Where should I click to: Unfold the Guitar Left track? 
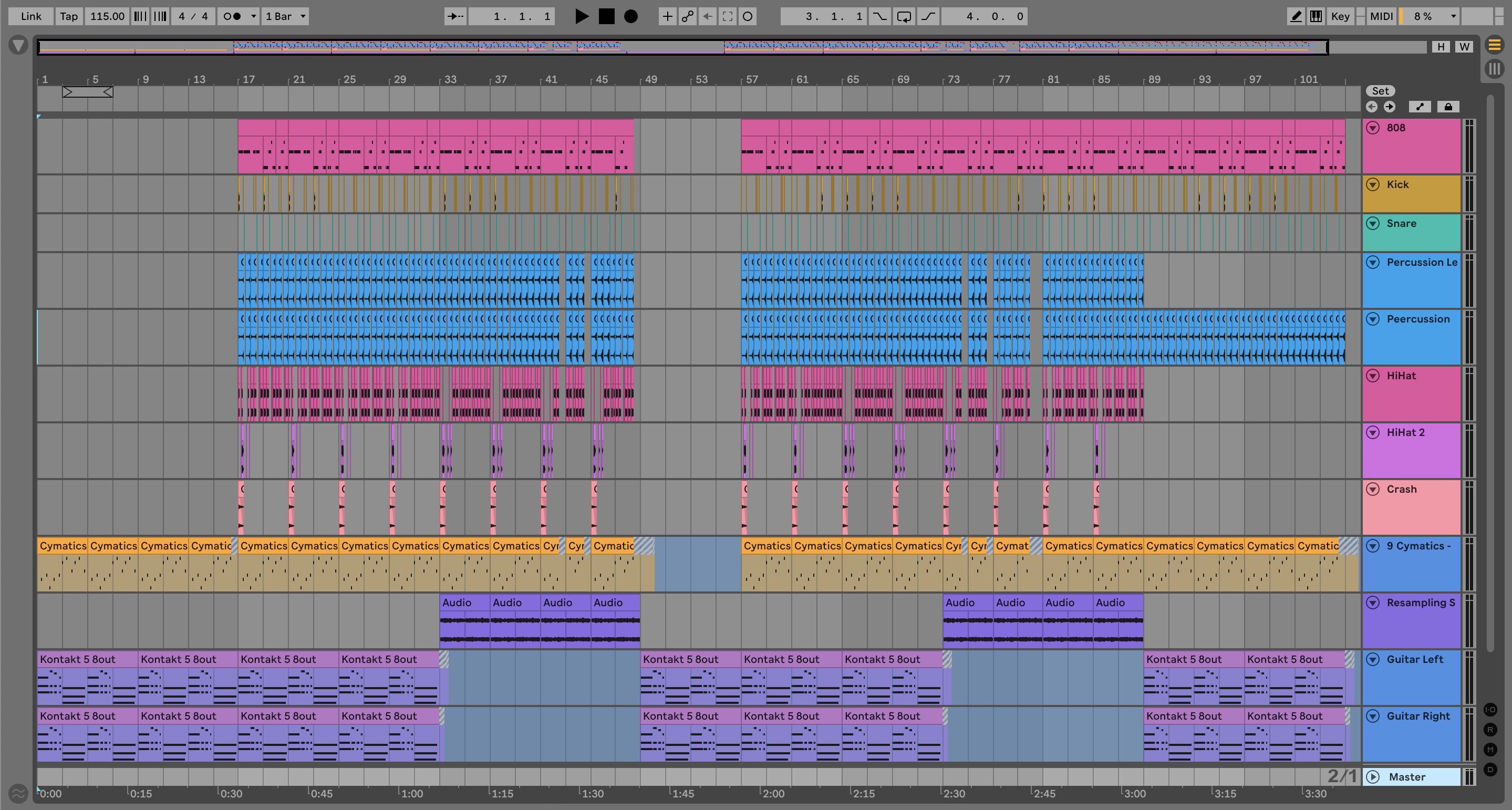(1372, 659)
